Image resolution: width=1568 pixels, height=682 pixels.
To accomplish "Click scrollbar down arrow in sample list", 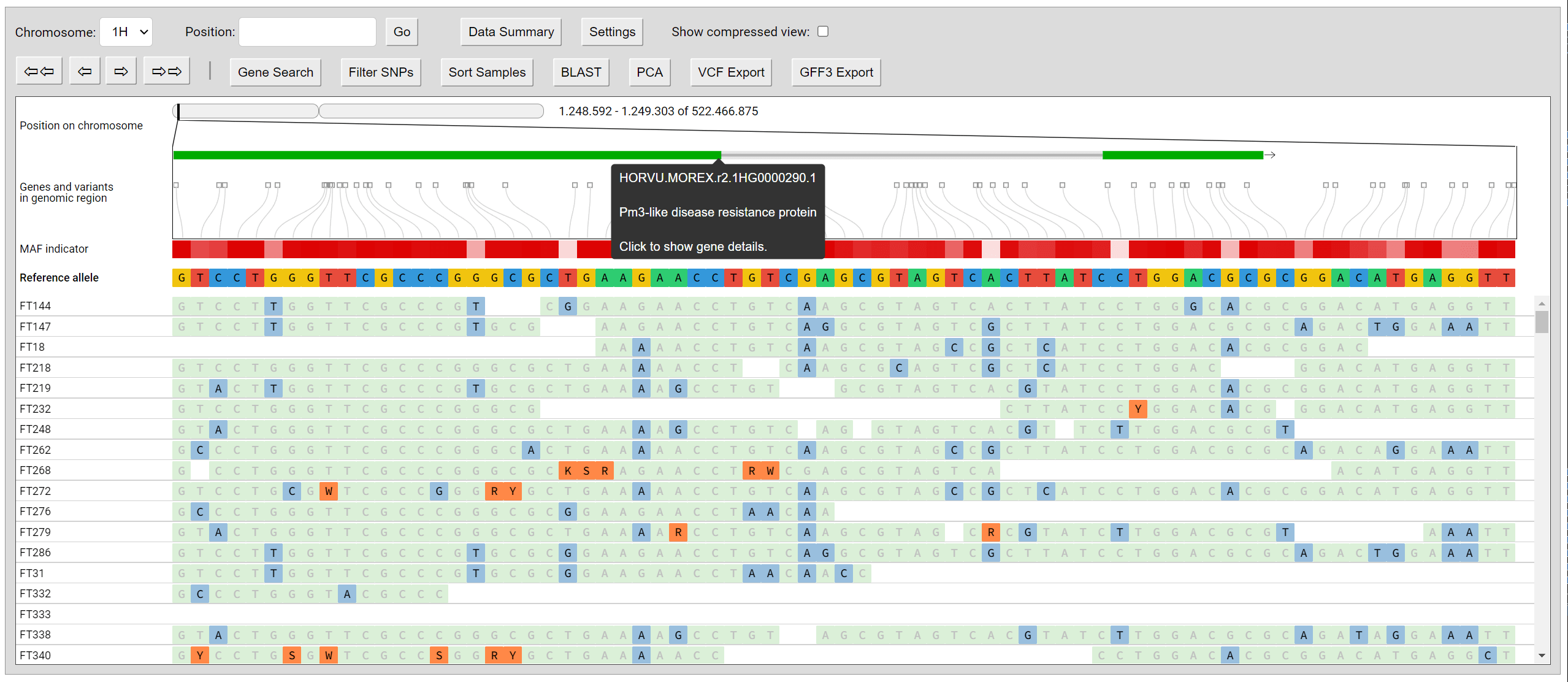I will [1542, 656].
